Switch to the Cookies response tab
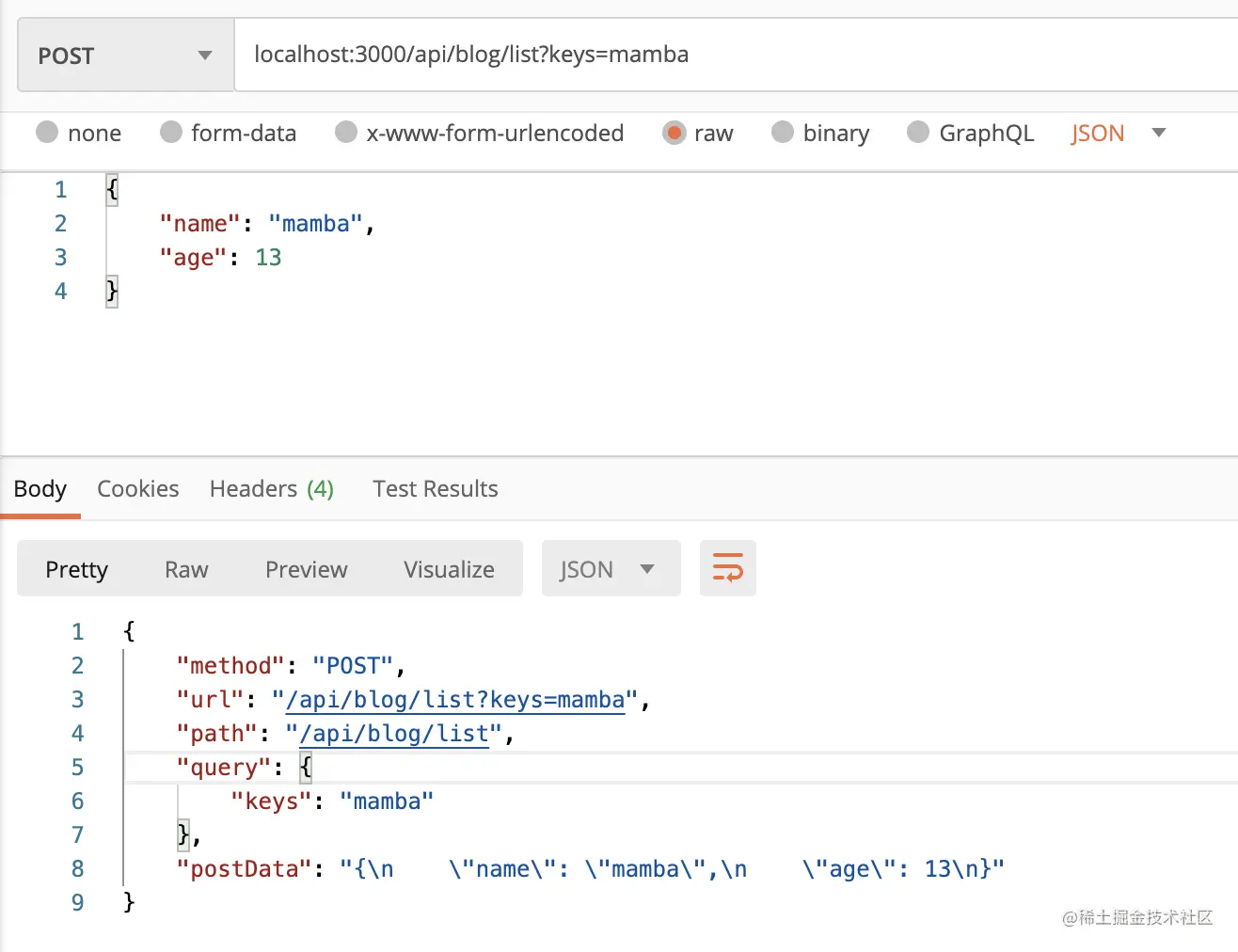Image resolution: width=1238 pixels, height=952 pixels. click(x=137, y=489)
